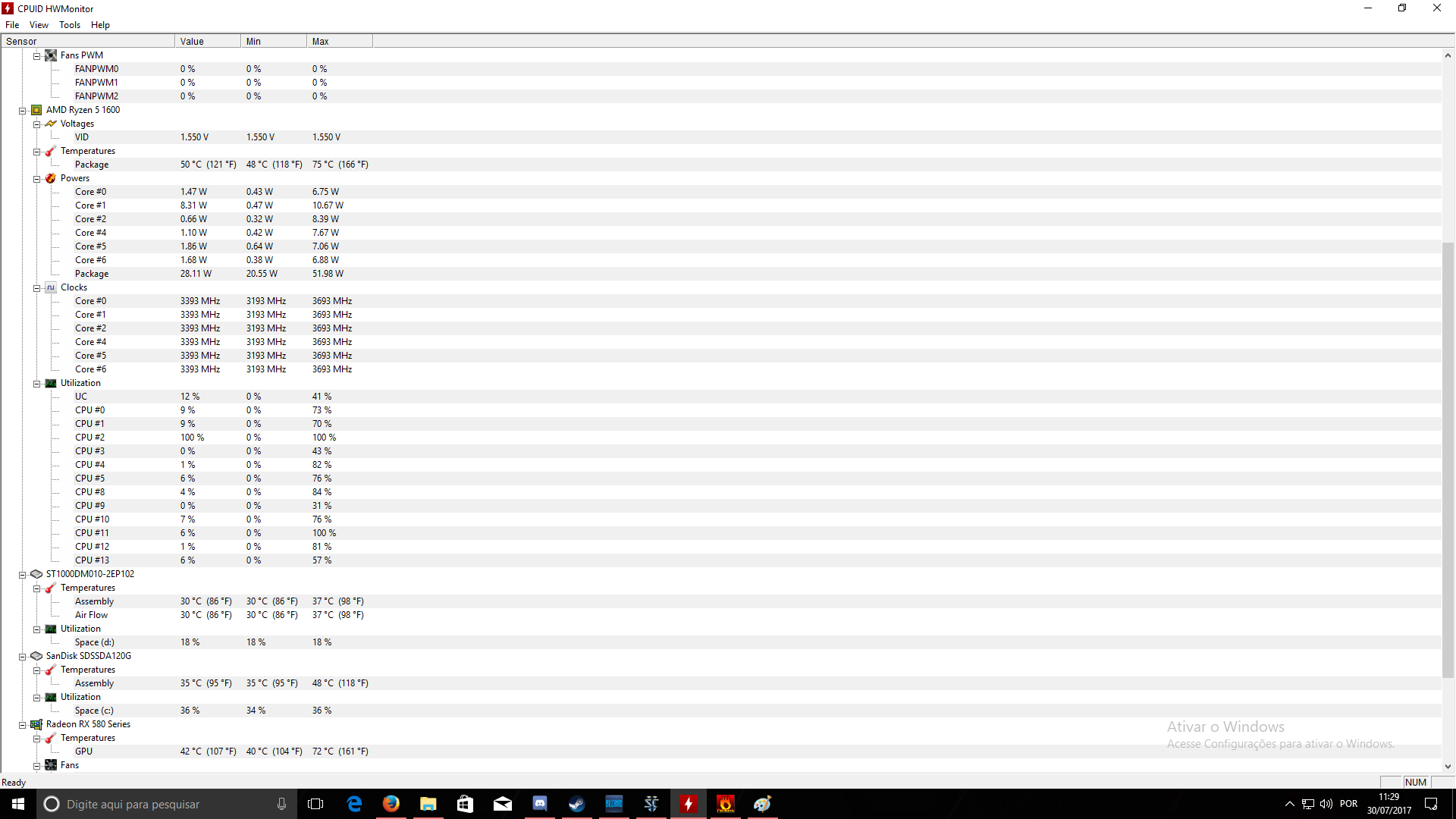Open Steam from the taskbar
Screen dimensions: 1456x819
577,804
